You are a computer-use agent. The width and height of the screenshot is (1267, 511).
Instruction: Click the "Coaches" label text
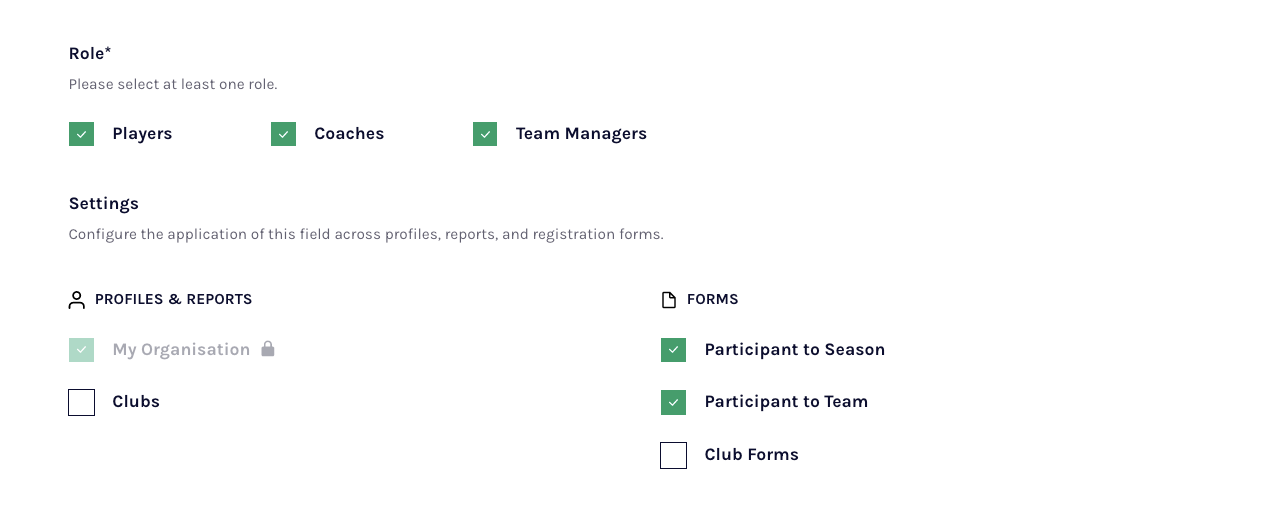349,134
